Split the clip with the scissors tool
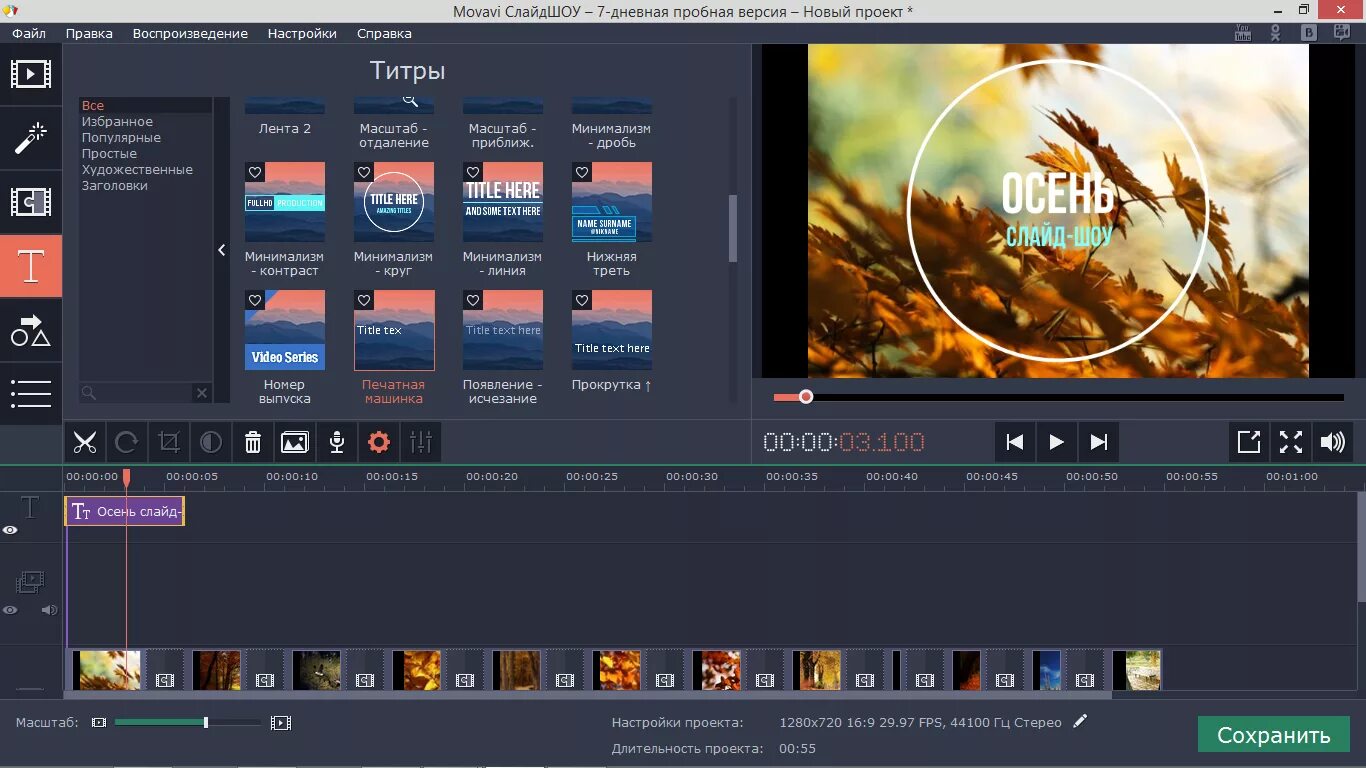This screenshot has width=1366, height=768. point(84,442)
